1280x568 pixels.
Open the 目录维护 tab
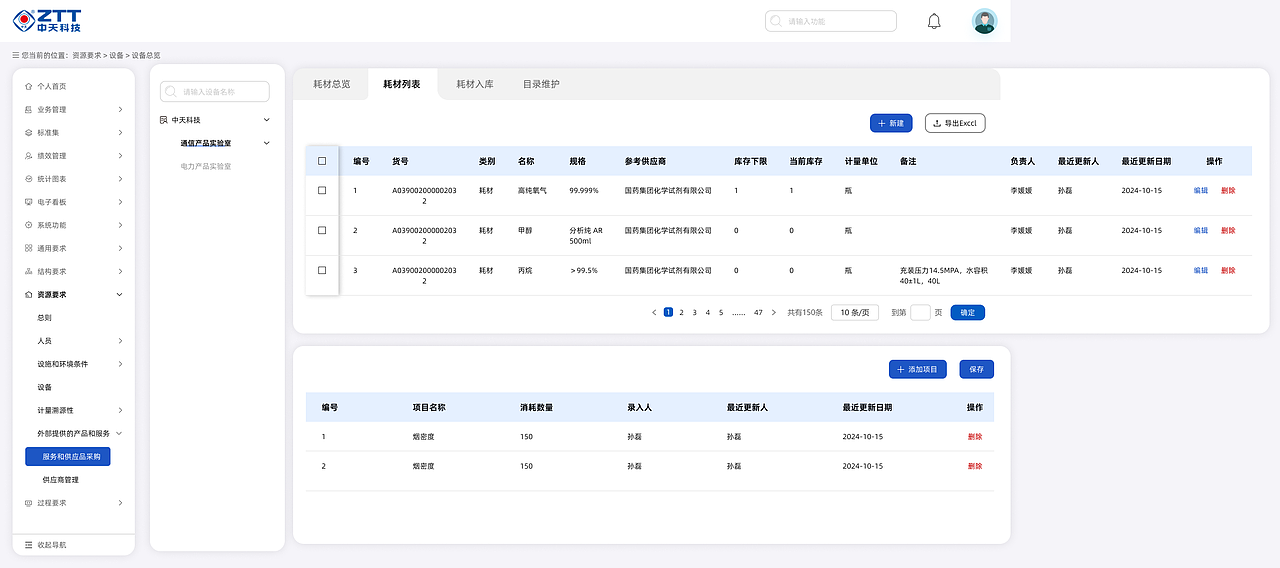point(541,84)
